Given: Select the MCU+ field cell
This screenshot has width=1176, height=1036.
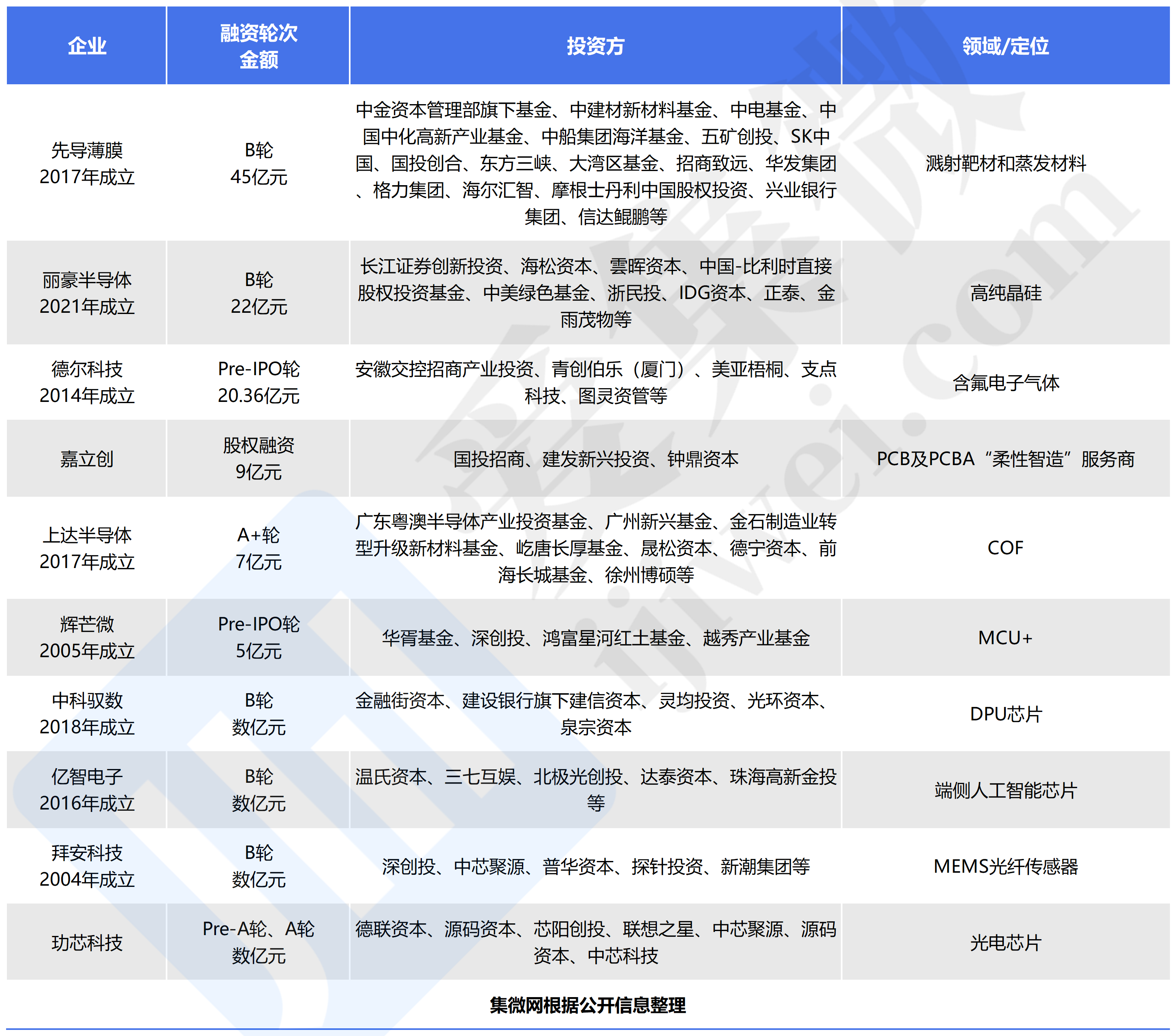Looking at the screenshot, I should click(1006, 637).
